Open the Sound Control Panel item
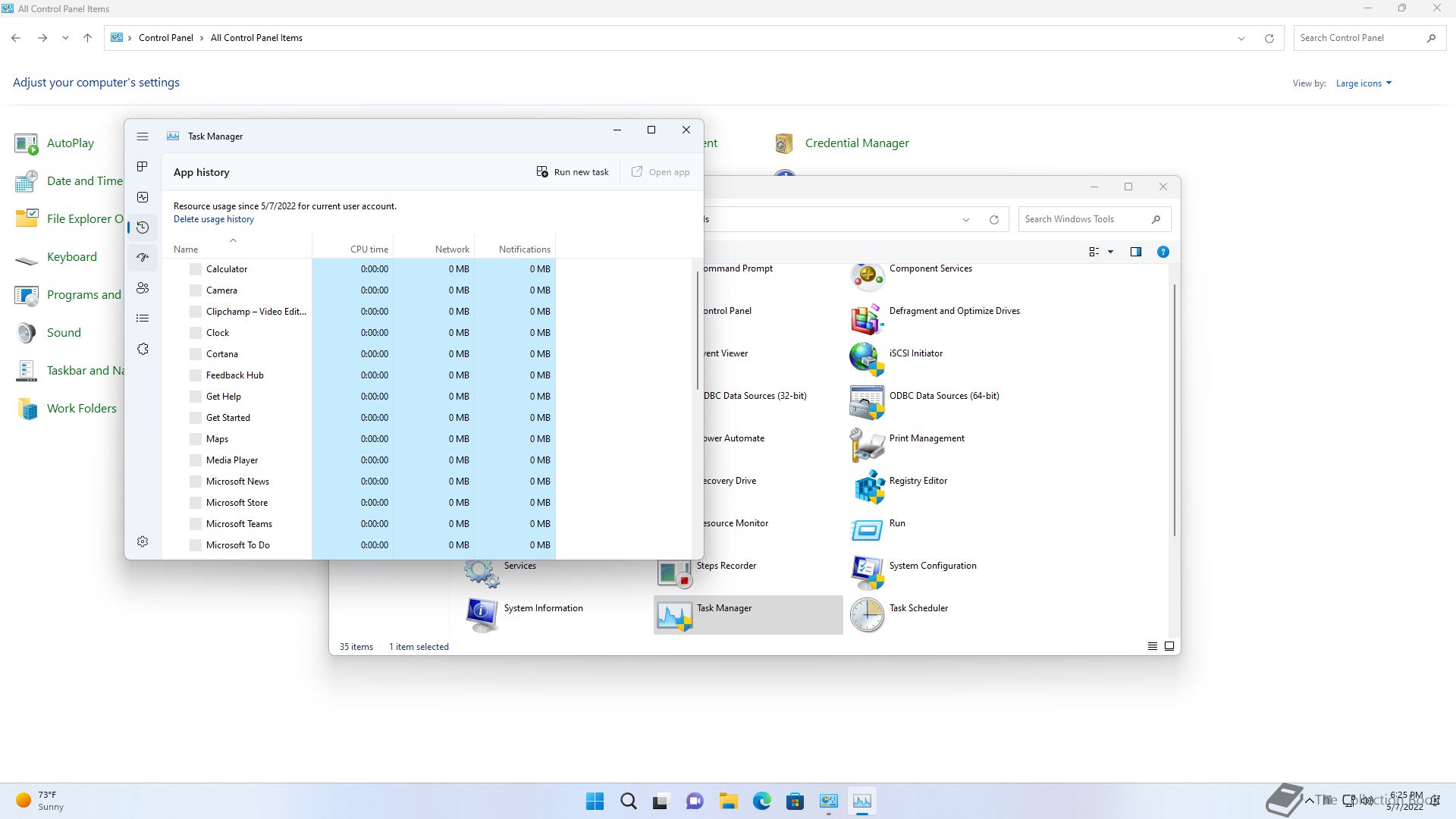Image resolution: width=1456 pixels, height=819 pixels. [x=48, y=333]
